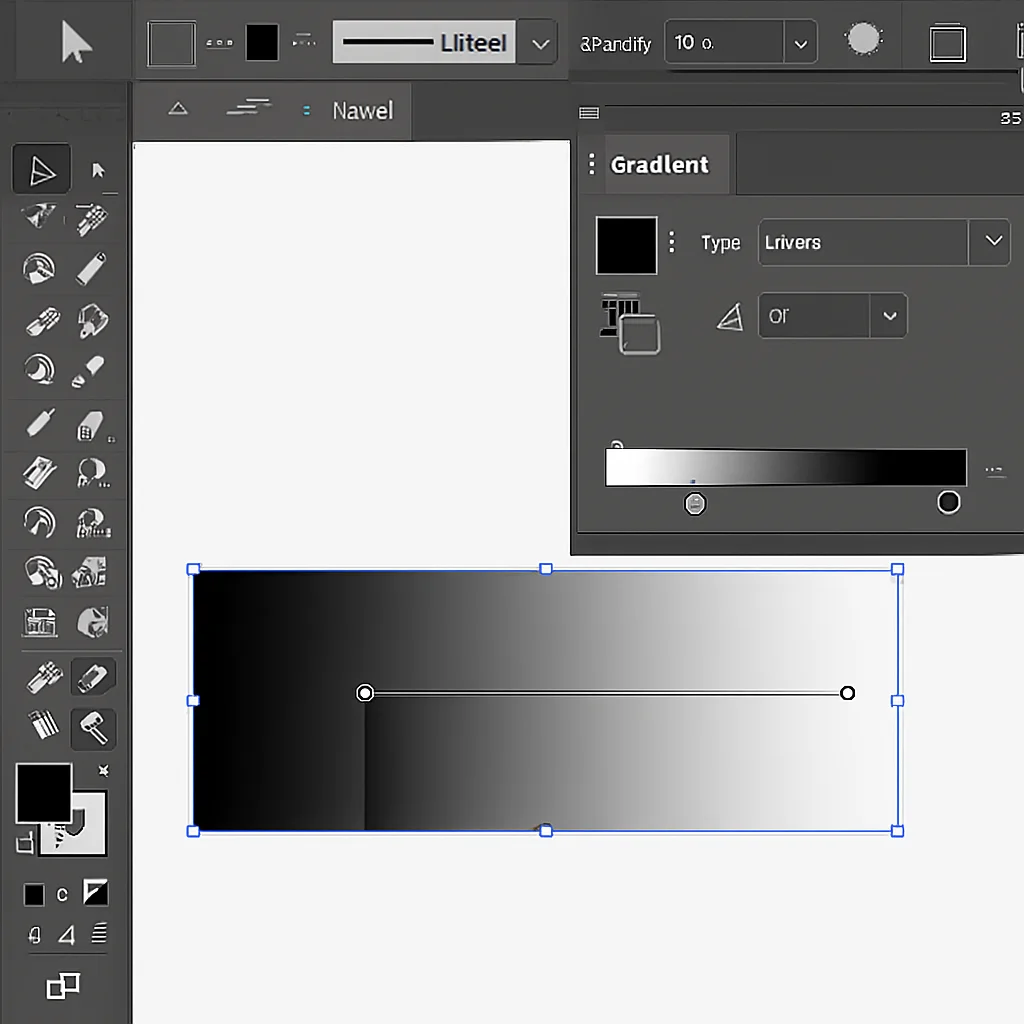The image size is (1024, 1024).
Task: Click the black stroke swatch in control bar
Action: (262, 42)
